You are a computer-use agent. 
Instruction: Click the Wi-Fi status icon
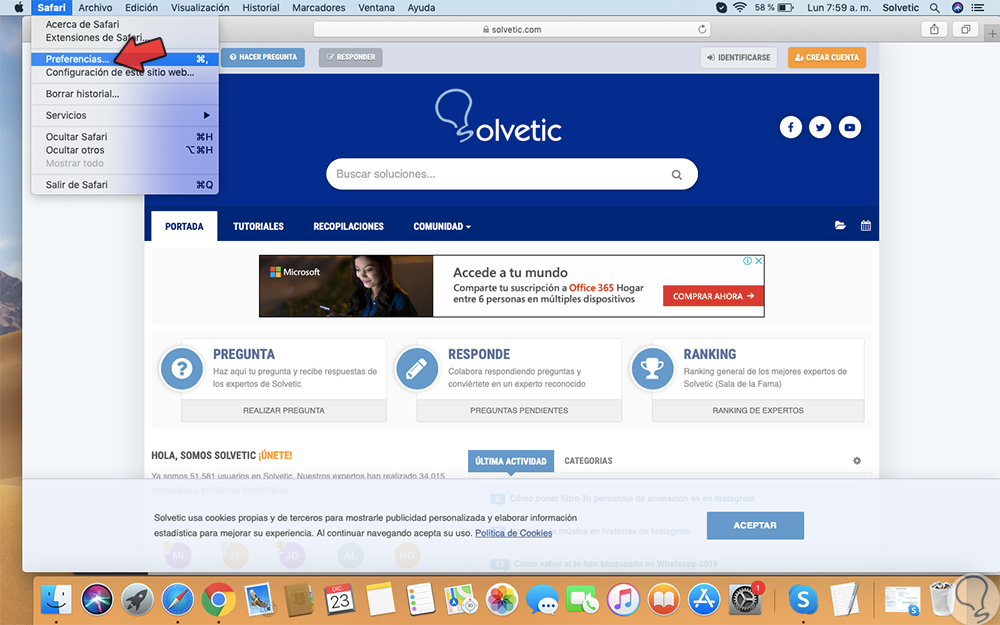point(740,8)
